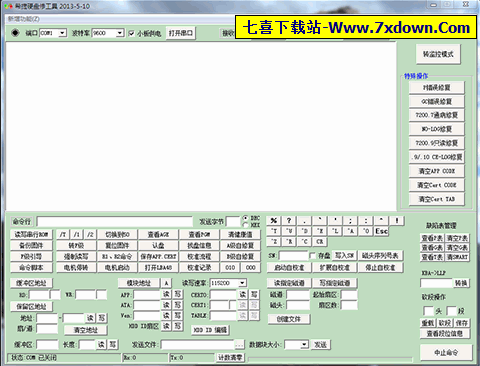
Task: Toggle the 小板供电 checkbox
Action: coord(132,33)
